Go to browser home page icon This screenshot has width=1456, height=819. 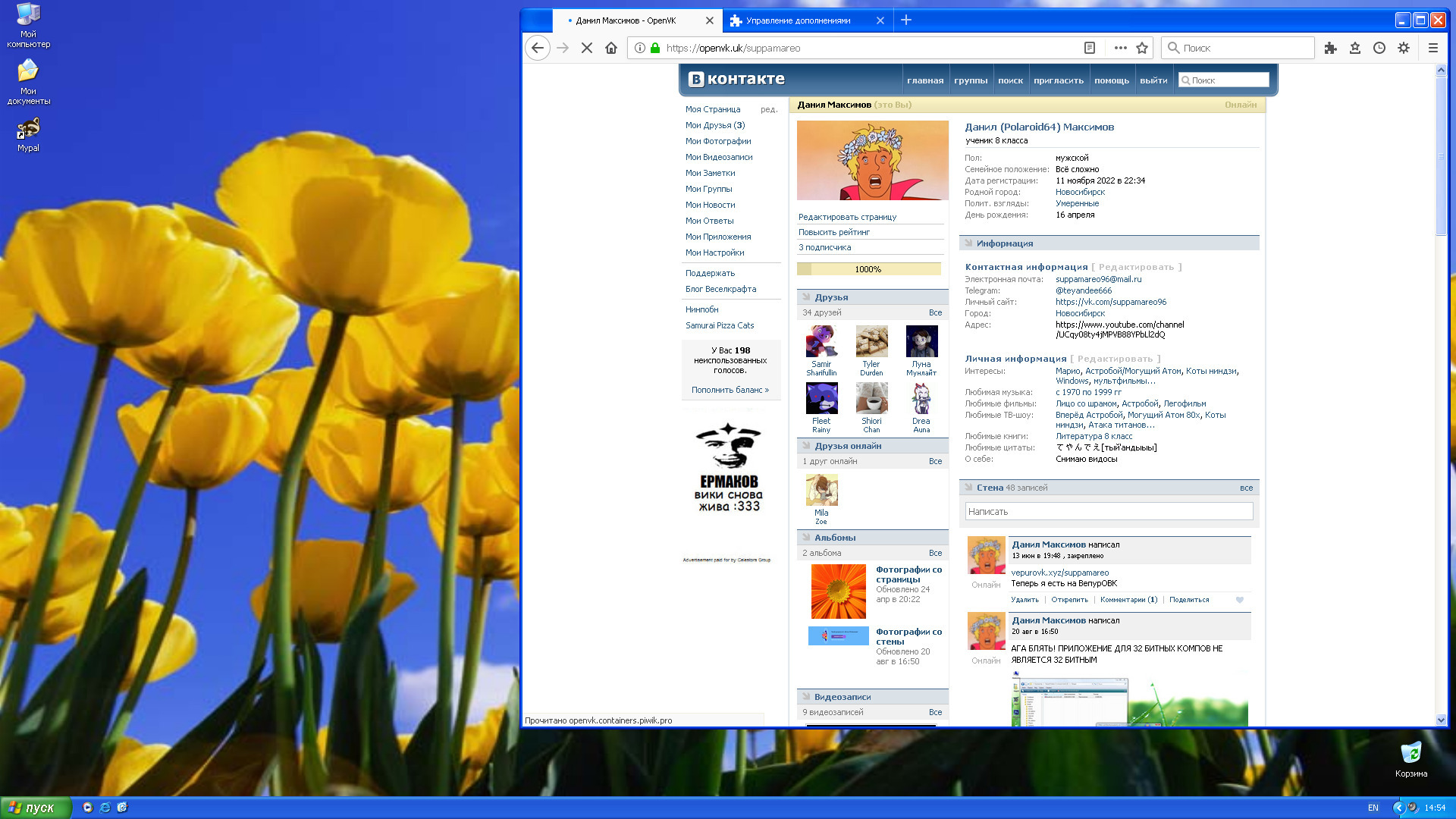pyautogui.click(x=611, y=48)
